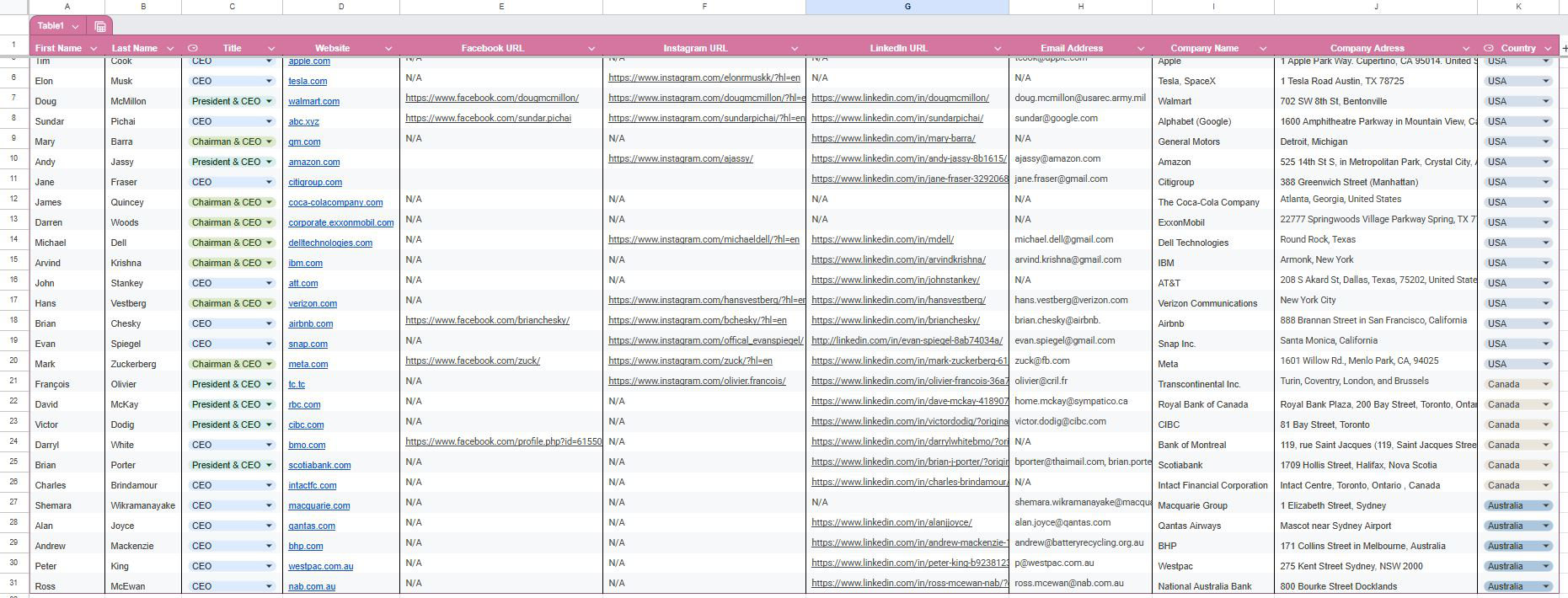Open the westpac.com.au website link
The width and height of the screenshot is (1568, 598).
tap(320, 566)
